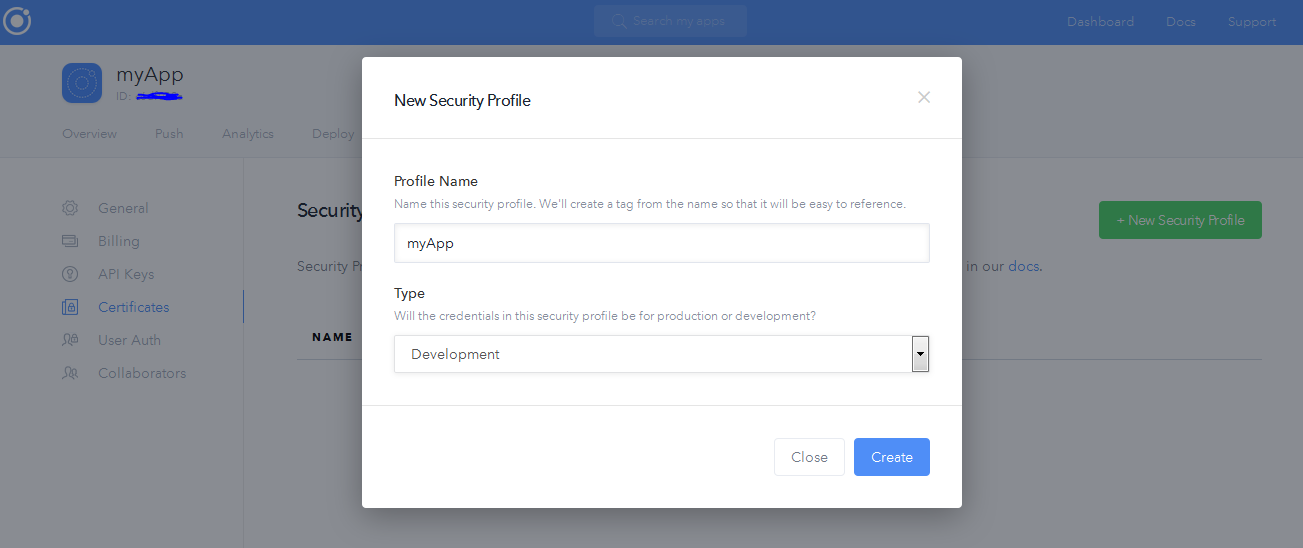Focus the Profile Name text field
The image size is (1303, 548).
click(661, 243)
